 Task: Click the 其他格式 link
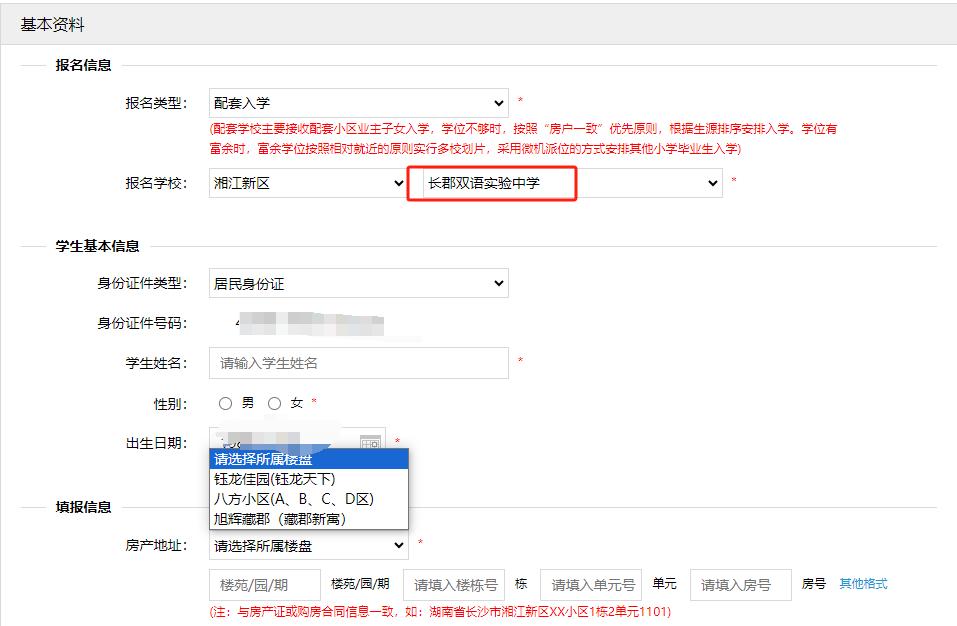(x=863, y=584)
